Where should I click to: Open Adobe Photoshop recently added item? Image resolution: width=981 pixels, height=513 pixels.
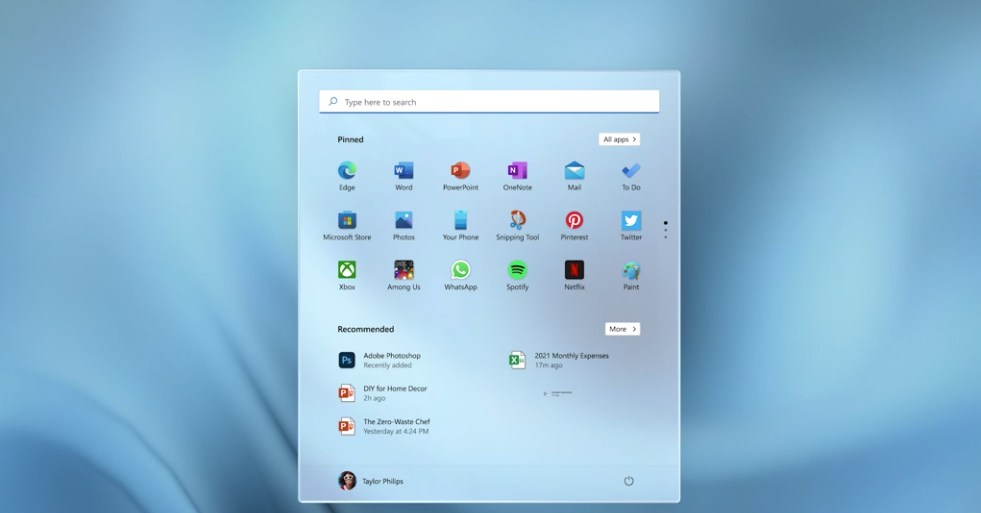point(381,360)
